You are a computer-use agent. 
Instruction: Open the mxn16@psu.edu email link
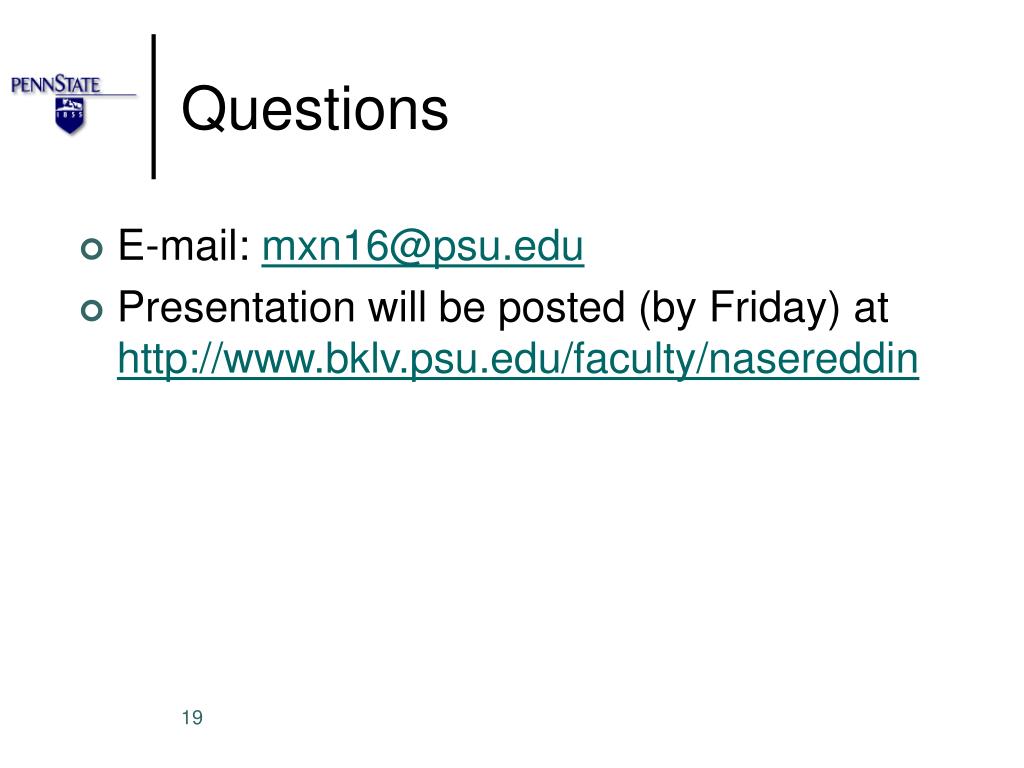[423, 247]
